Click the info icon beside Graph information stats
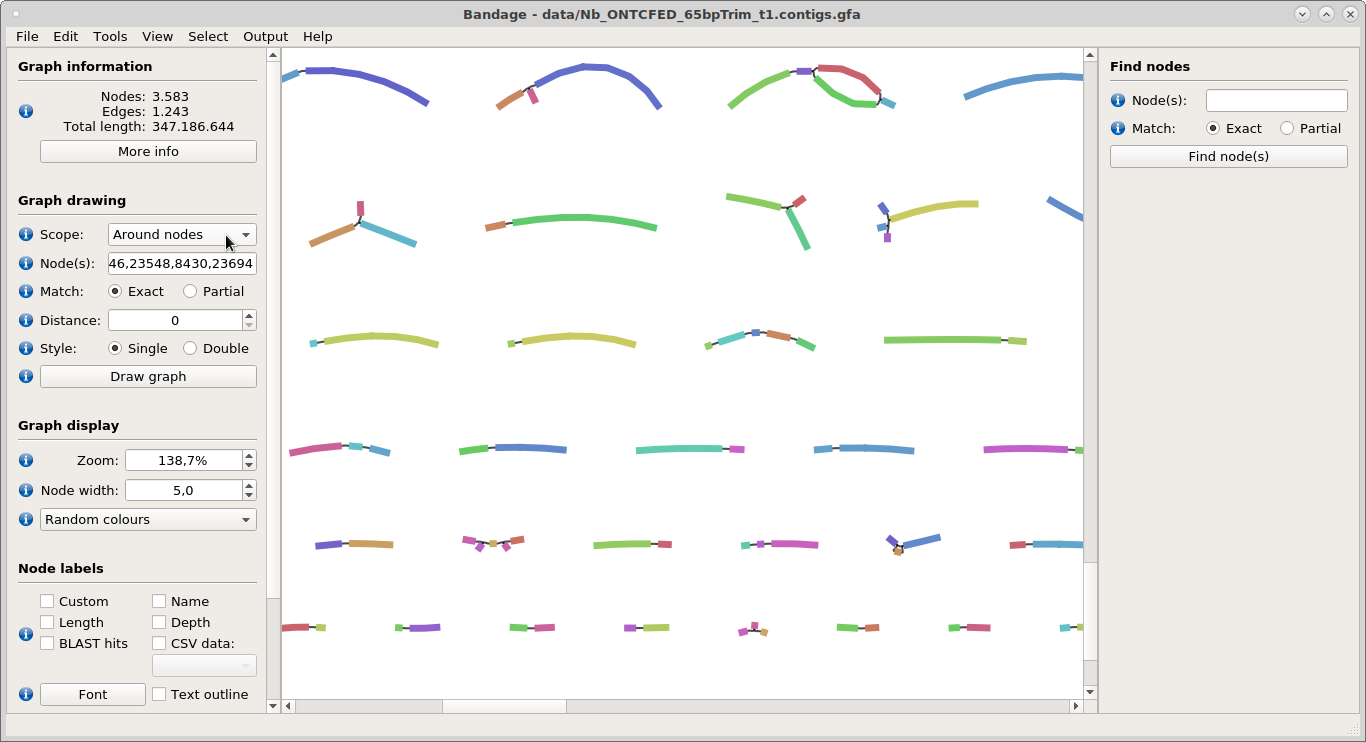The image size is (1366, 742). pos(26,111)
